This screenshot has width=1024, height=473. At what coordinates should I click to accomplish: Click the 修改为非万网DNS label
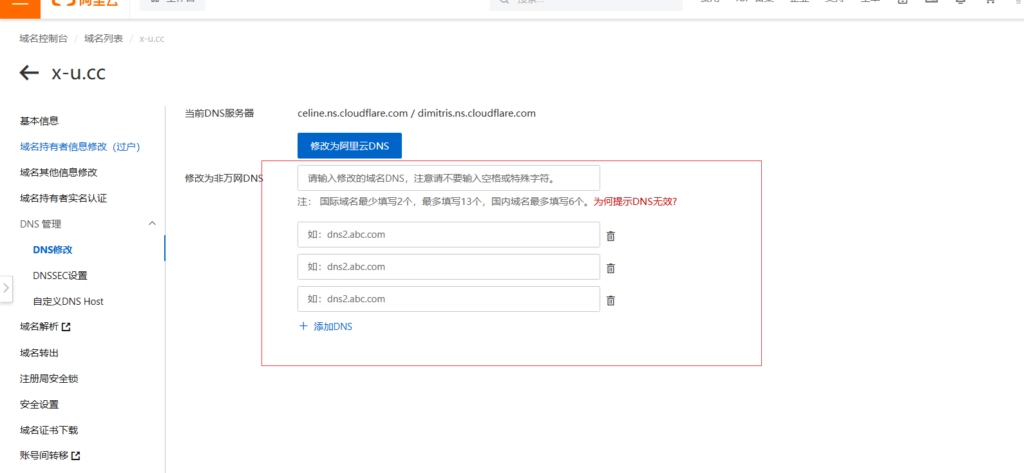pyautogui.click(x=224, y=178)
